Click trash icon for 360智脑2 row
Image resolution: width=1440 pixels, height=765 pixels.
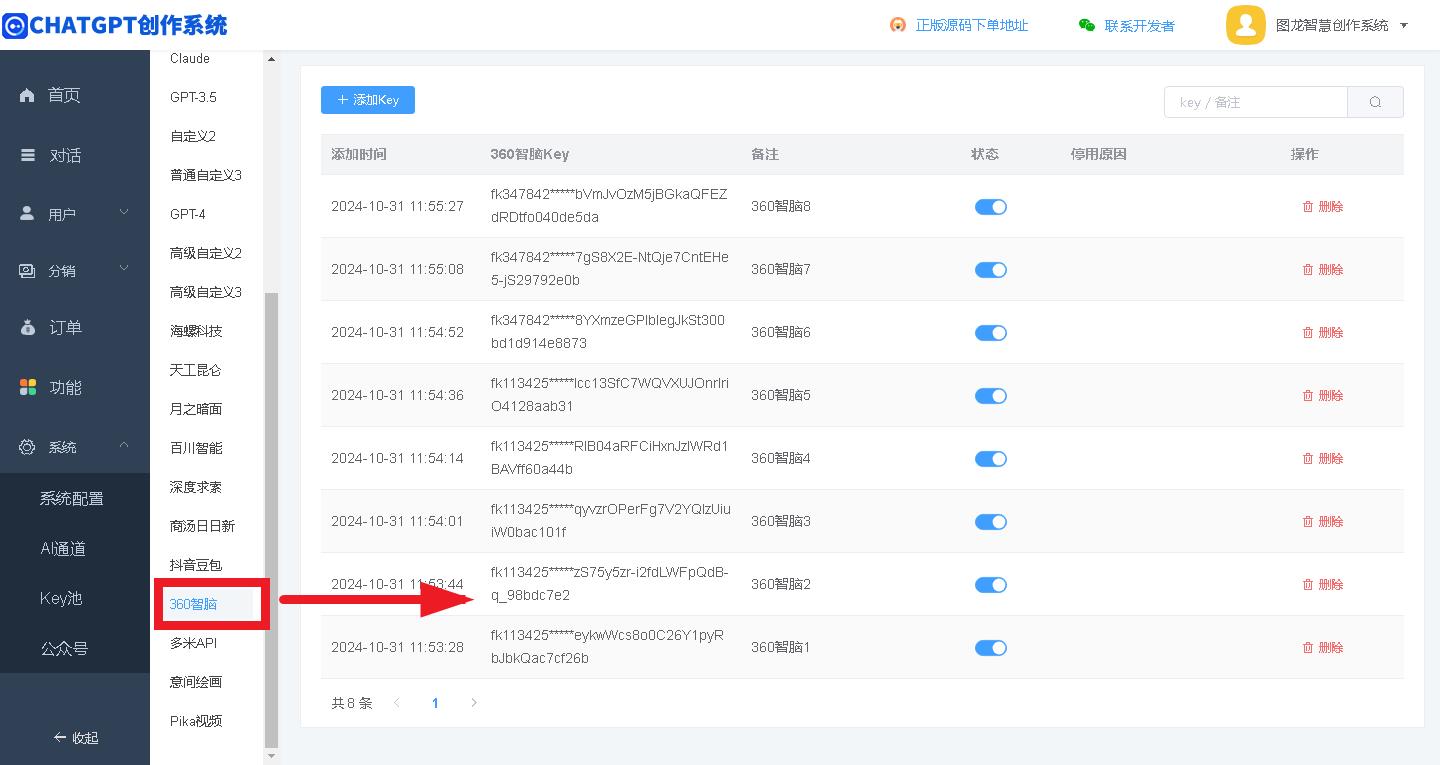click(1308, 585)
